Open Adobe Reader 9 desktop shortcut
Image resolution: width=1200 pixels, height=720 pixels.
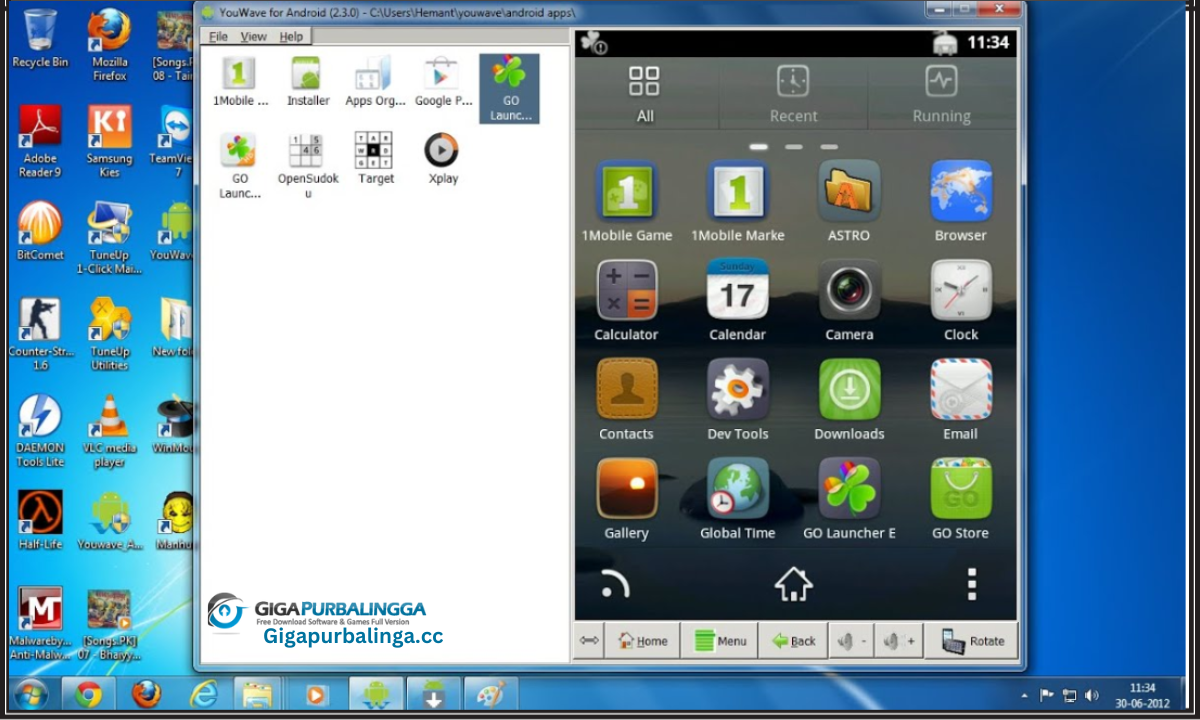click(x=40, y=142)
